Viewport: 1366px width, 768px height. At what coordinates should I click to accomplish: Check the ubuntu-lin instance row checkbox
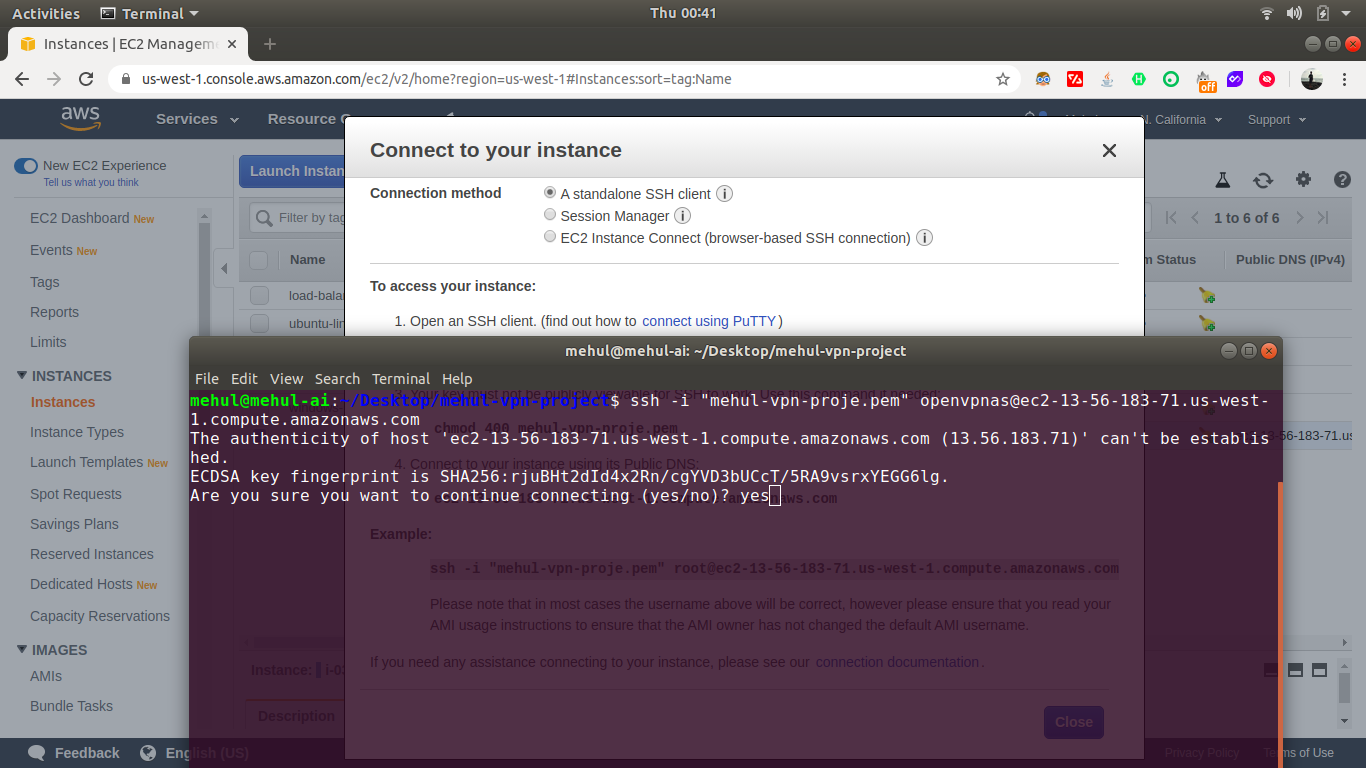(259, 323)
